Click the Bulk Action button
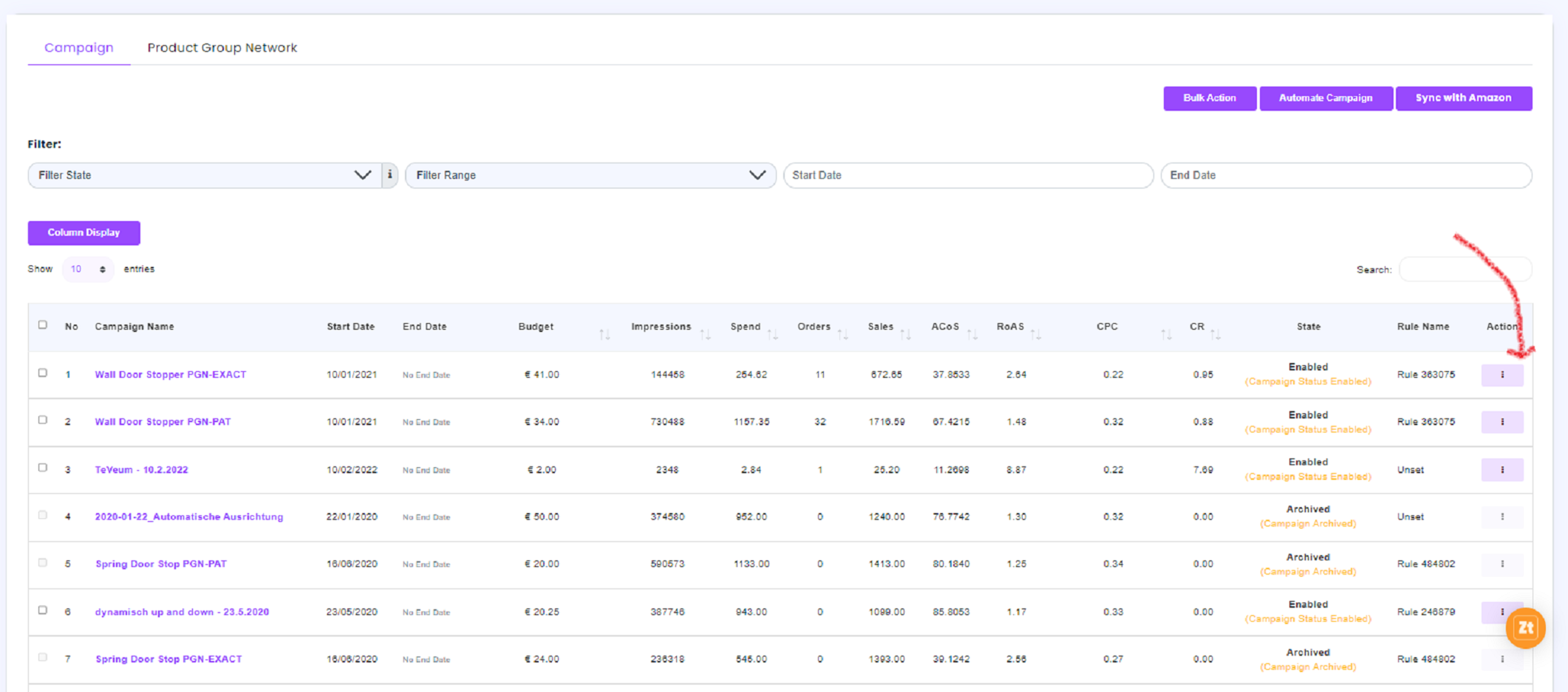This screenshot has height=692, width=1568. pos(1210,98)
